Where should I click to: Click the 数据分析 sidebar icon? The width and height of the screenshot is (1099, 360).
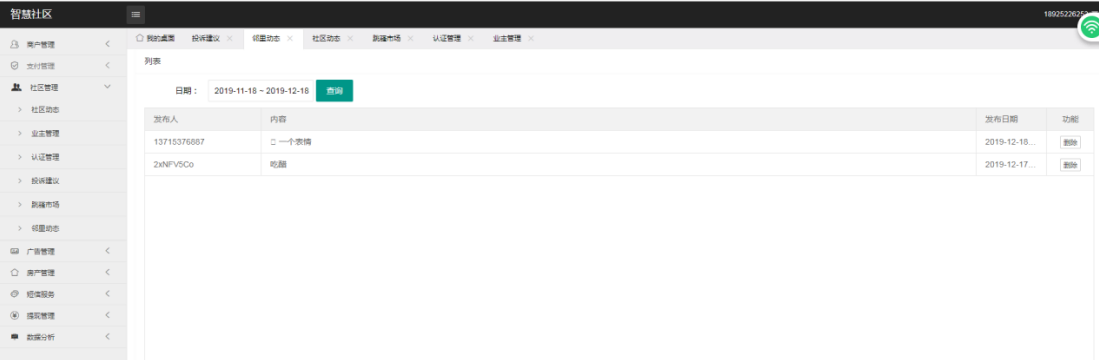tap(15, 337)
